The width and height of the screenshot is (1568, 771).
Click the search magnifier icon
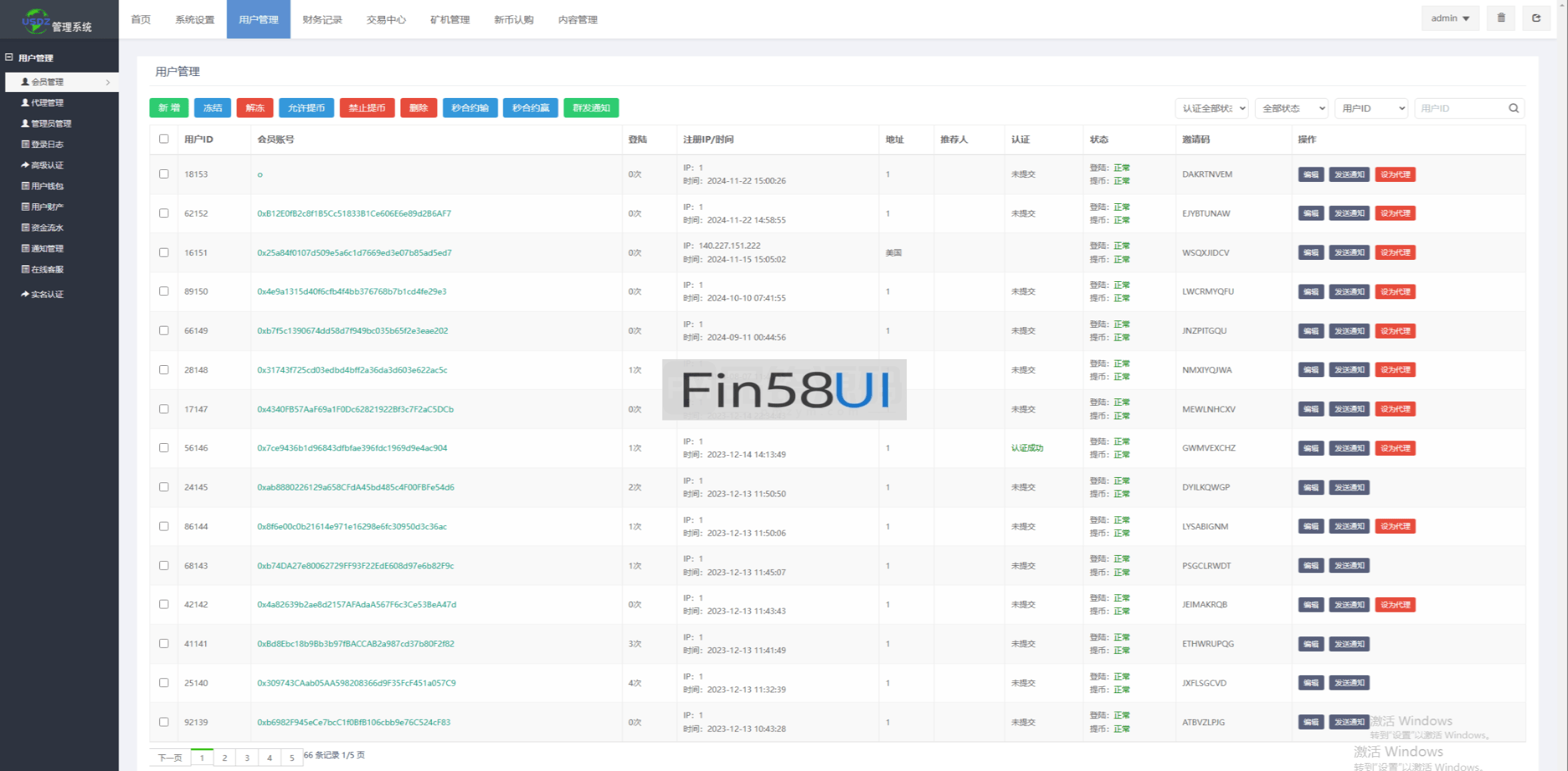pos(1513,108)
